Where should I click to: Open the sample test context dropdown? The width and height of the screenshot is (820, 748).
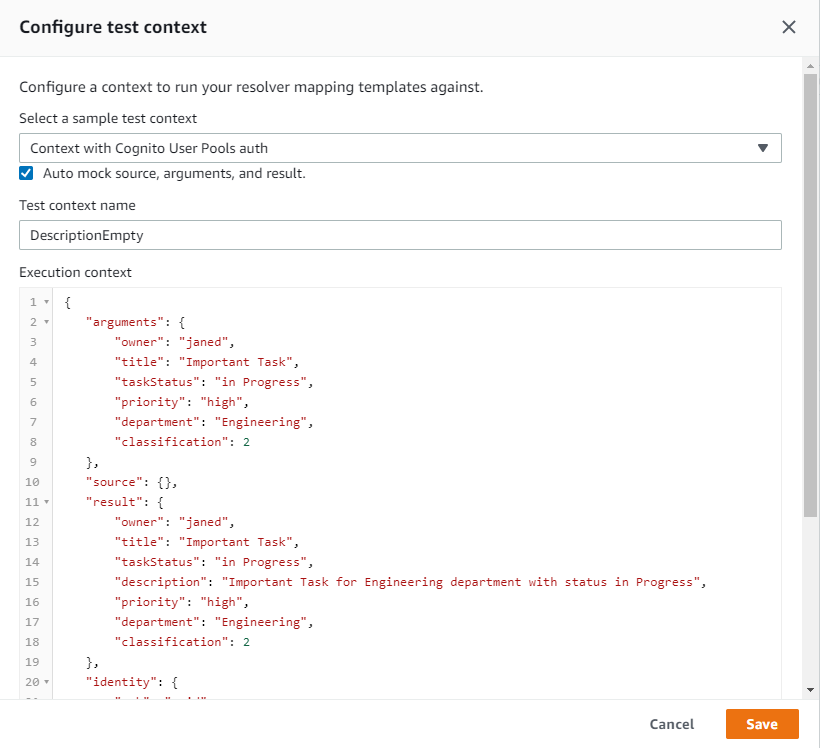(400, 147)
